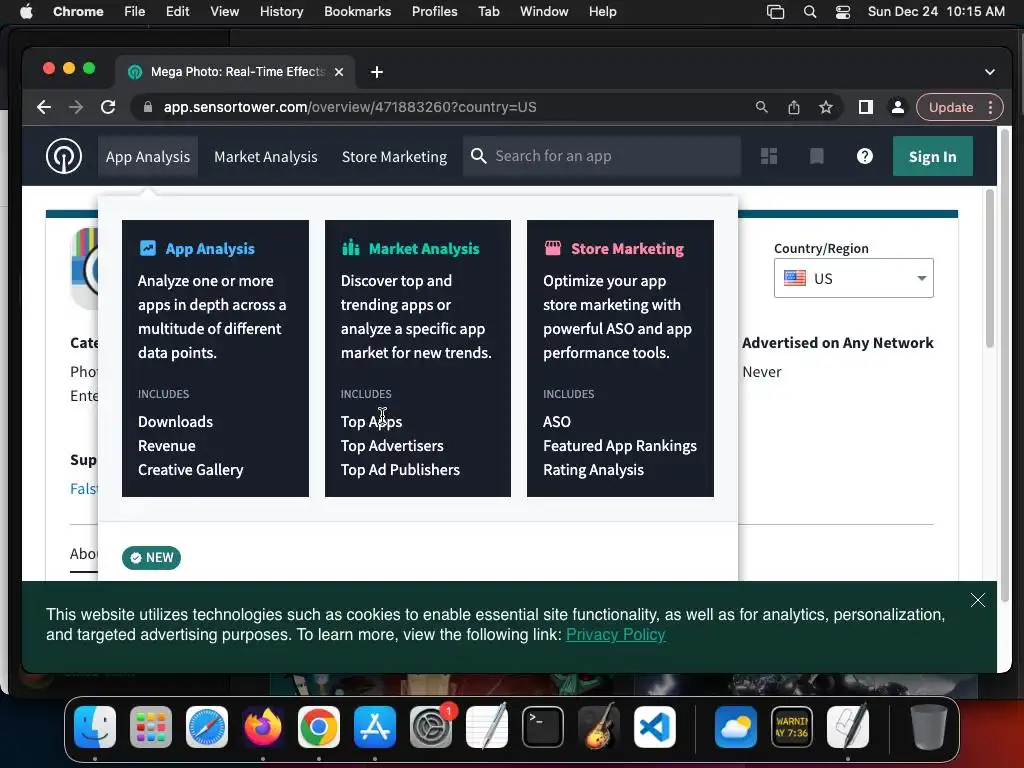
Task: Reload the page with refresh icon
Action: pyautogui.click(x=108, y=107)
